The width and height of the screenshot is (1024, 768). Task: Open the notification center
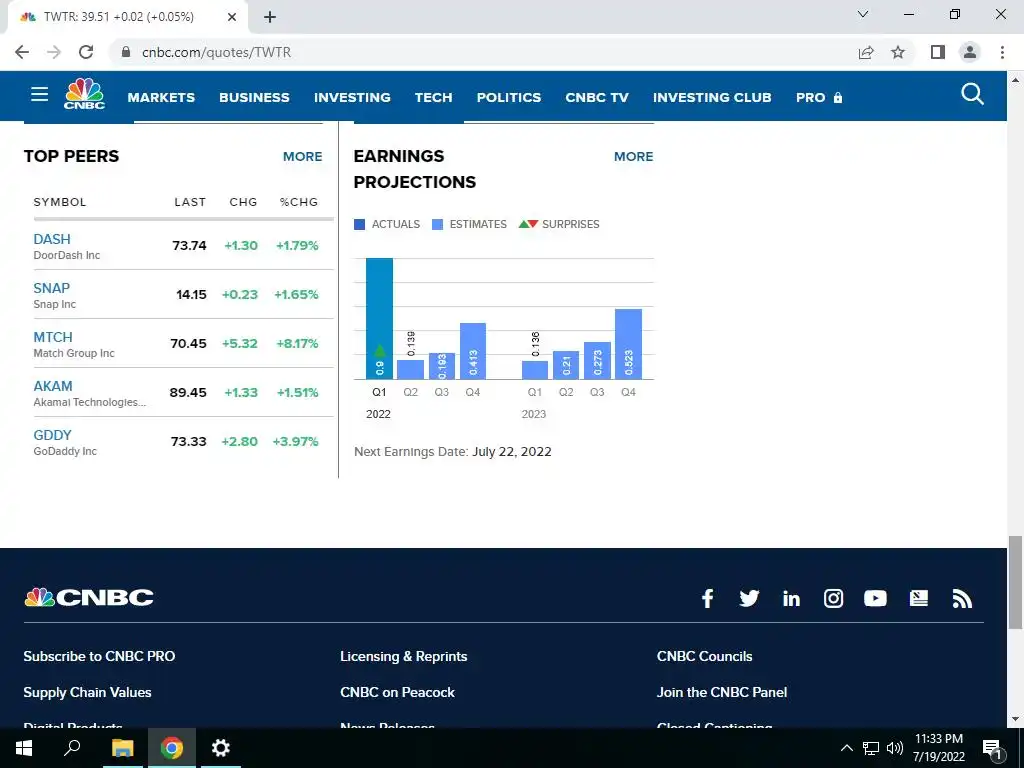(x=992, y=749)
